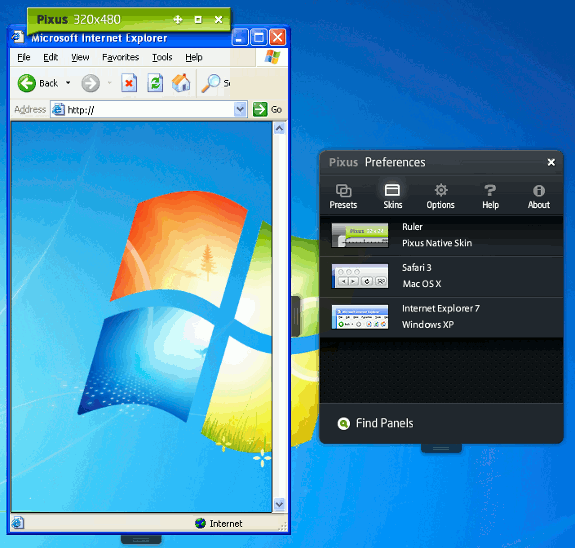Expand the Back button history dropdown arrow

68,83
